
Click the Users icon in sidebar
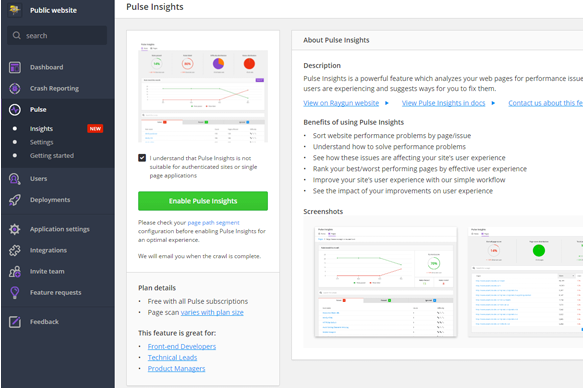tap(15, 179)
